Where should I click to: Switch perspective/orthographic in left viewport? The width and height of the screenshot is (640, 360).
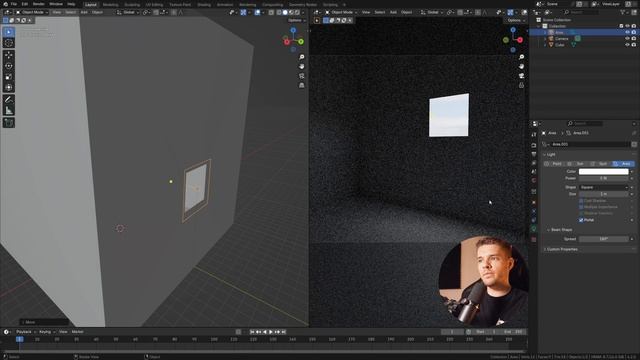pyautogui.click(x=302, y=85)
